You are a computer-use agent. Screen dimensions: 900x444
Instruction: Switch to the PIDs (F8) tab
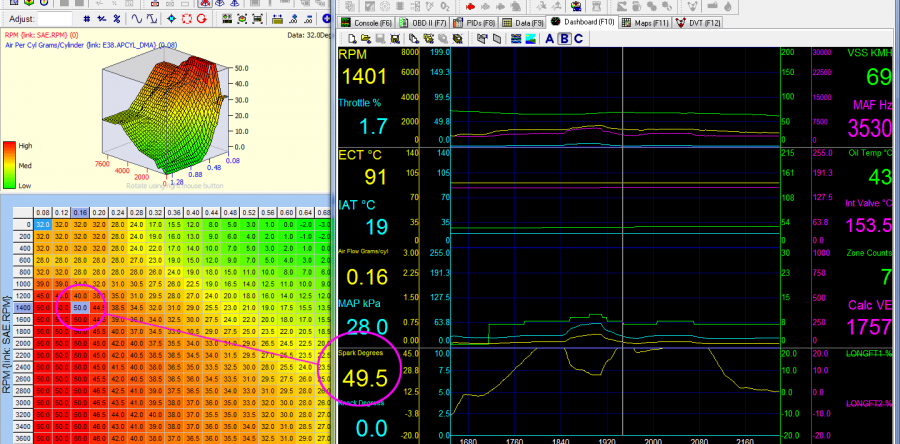point(474,23)
